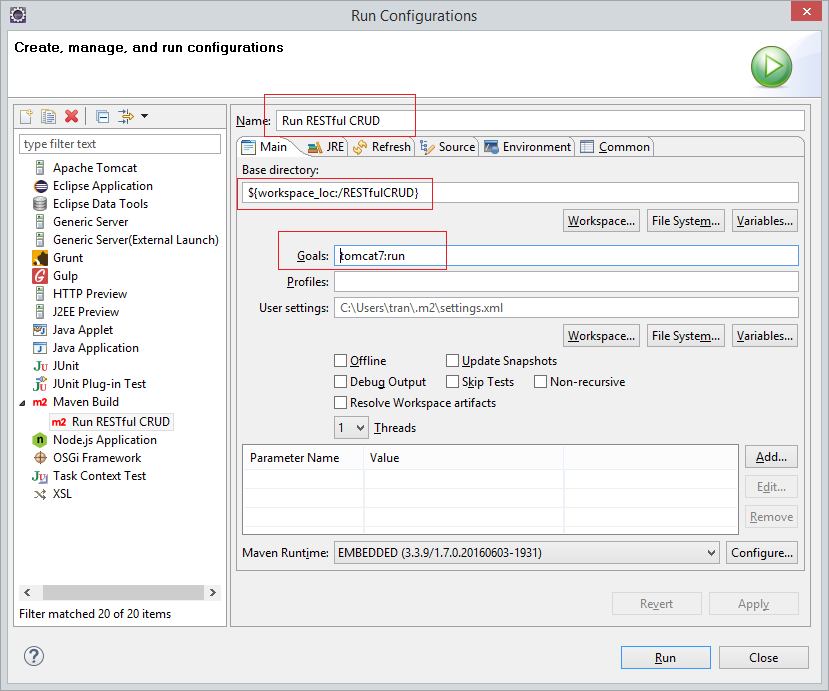This screenshot has width=829, height=691.
Task: Enable the Debug Output checkbox
Action: [340, 382]
